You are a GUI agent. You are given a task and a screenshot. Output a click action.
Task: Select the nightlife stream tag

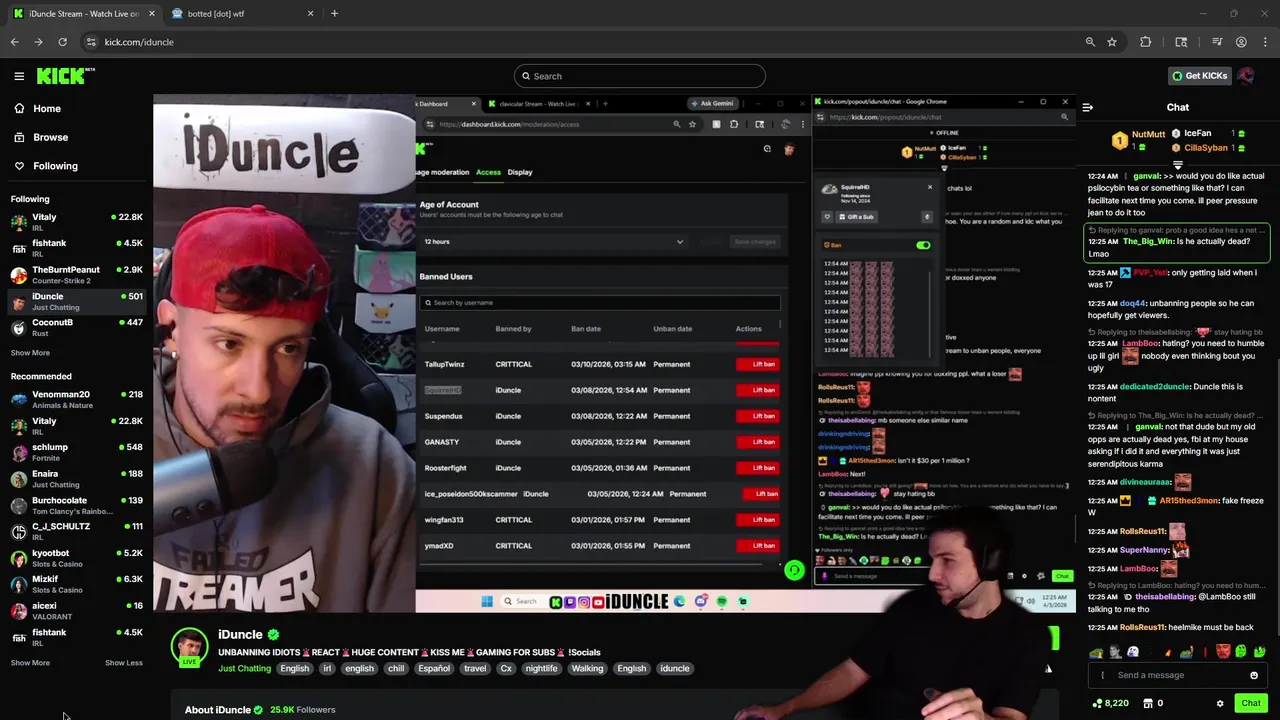click(x=541, y=669)
